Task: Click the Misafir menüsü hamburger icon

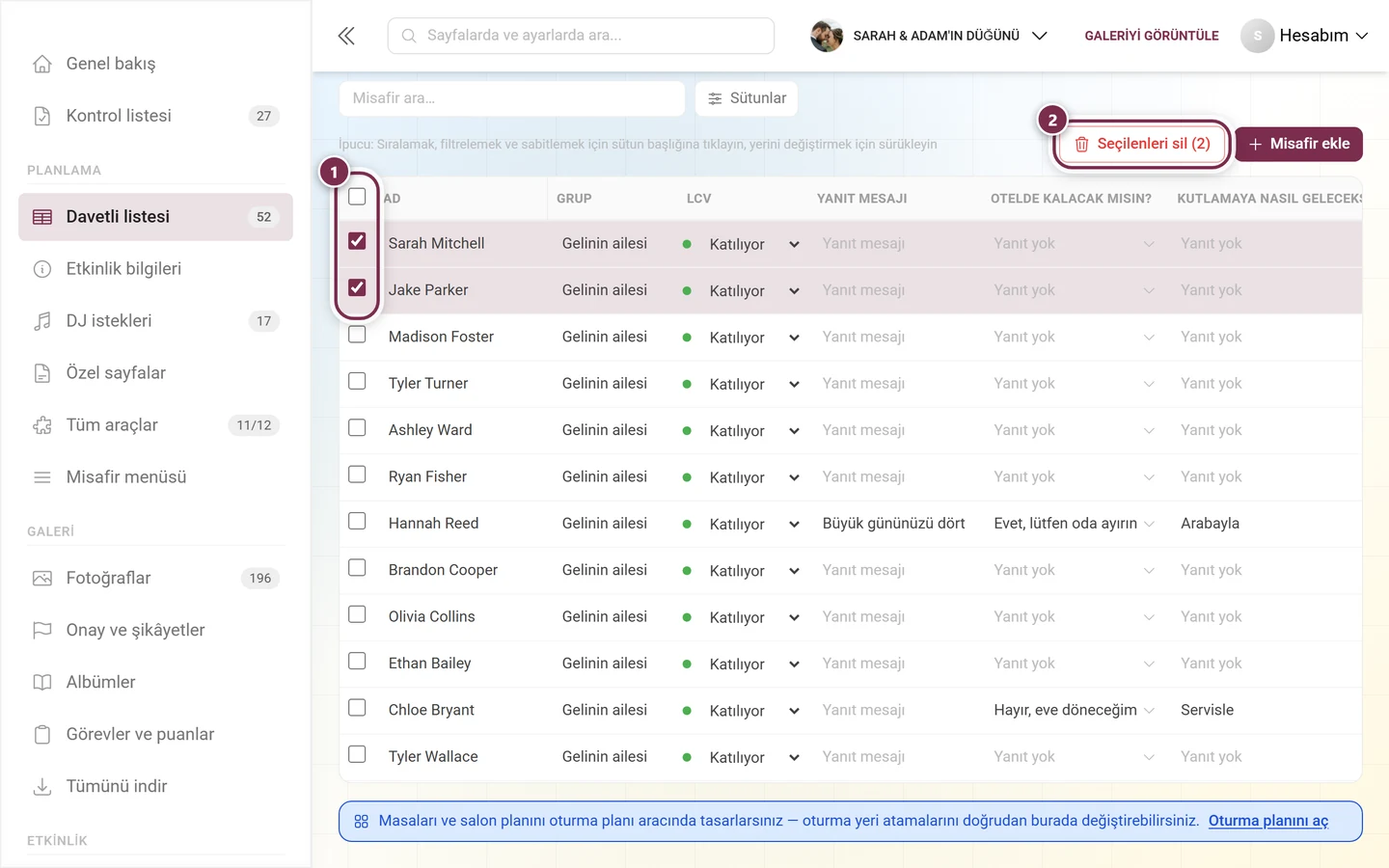Action: pos(42,477)
